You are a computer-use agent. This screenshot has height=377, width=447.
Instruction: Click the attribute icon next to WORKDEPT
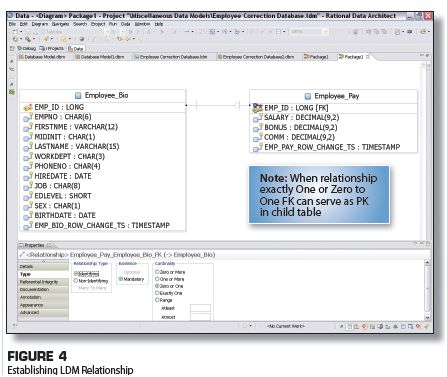point(27,157)
